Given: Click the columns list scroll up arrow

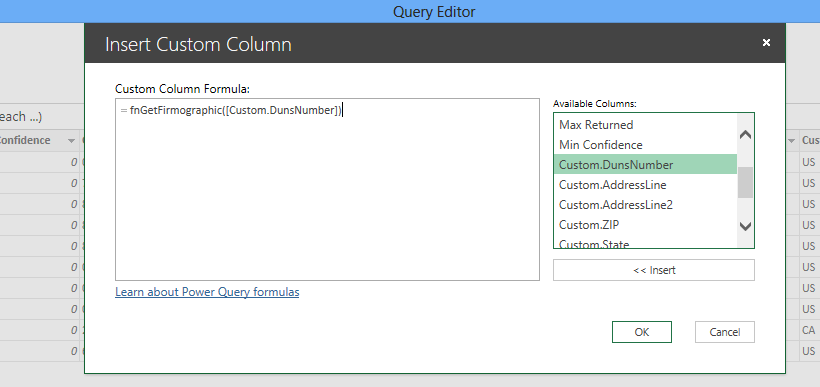Looking at the screenshot, I should pos(745,135).
